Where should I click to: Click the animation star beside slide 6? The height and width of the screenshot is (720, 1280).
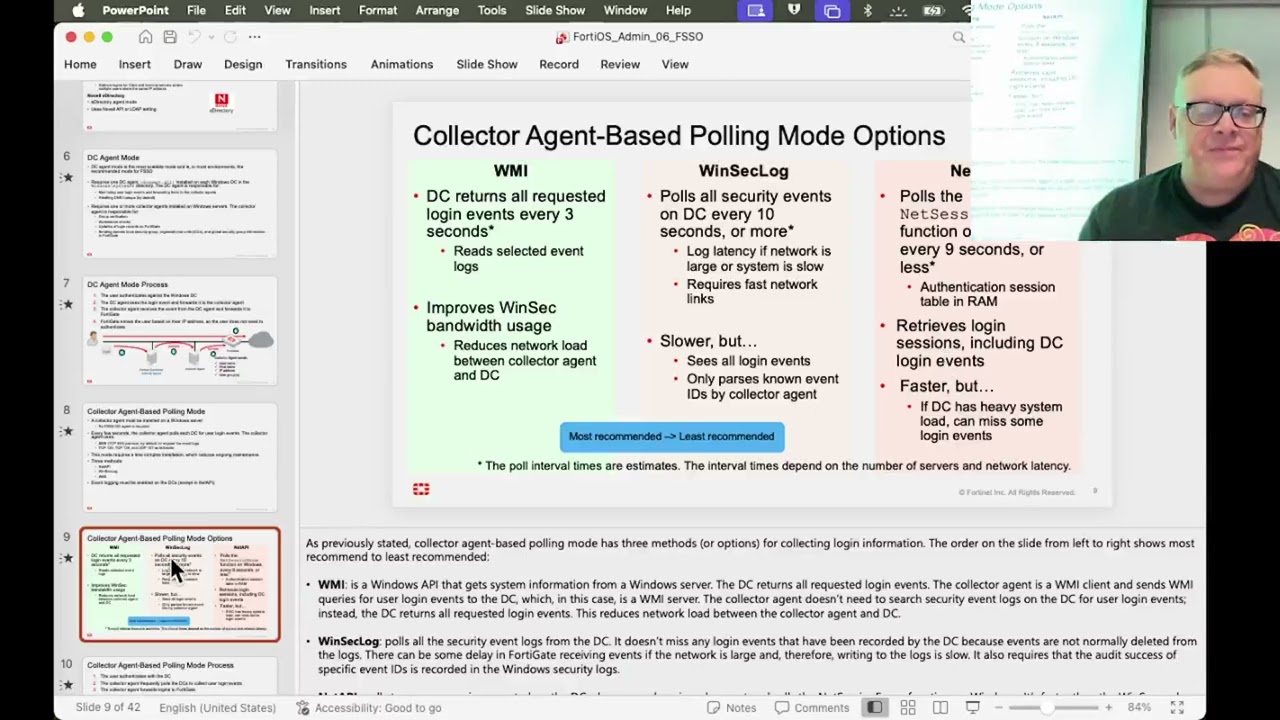pos(67,178)
